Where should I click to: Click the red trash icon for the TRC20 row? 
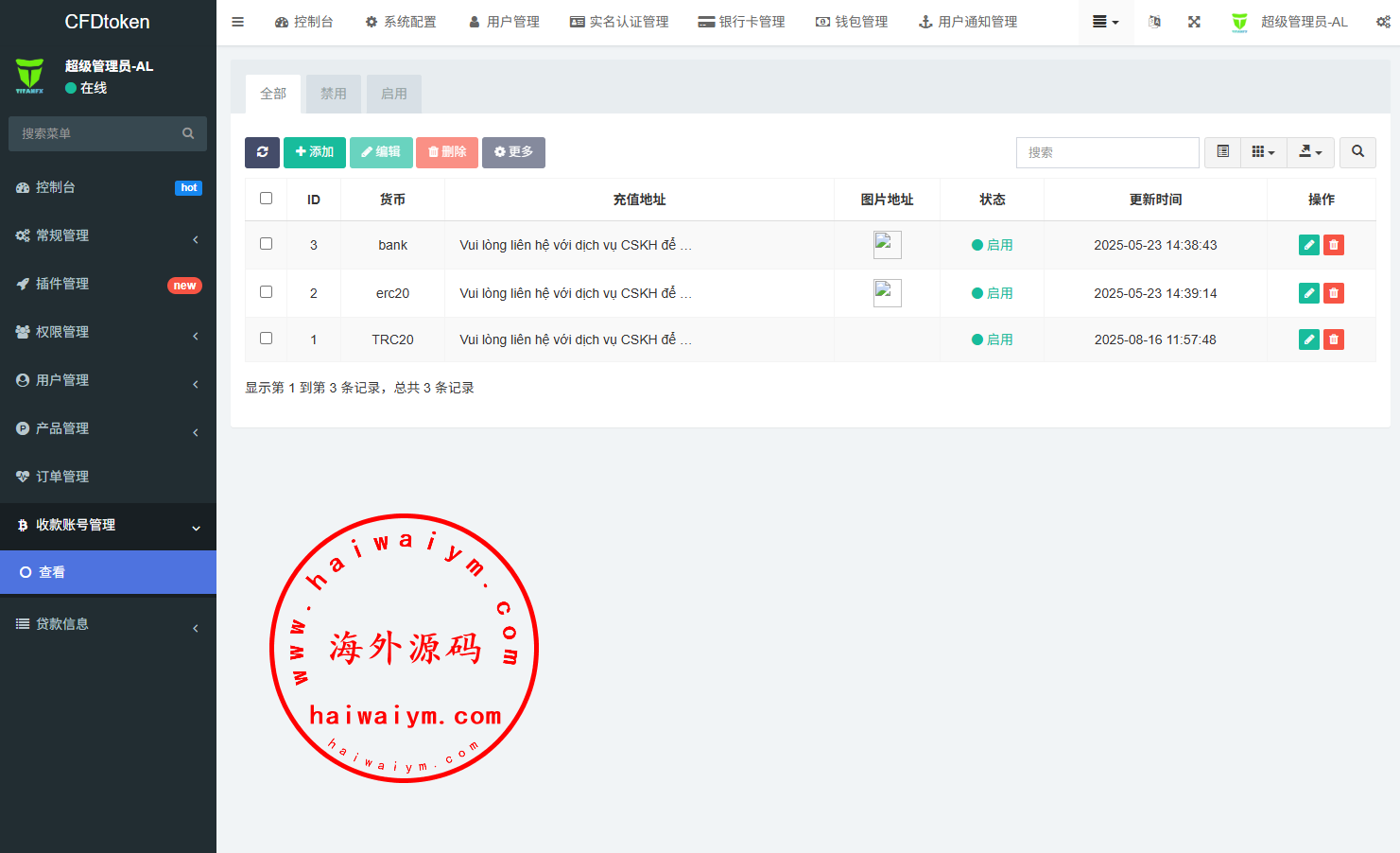(1333, 339)
